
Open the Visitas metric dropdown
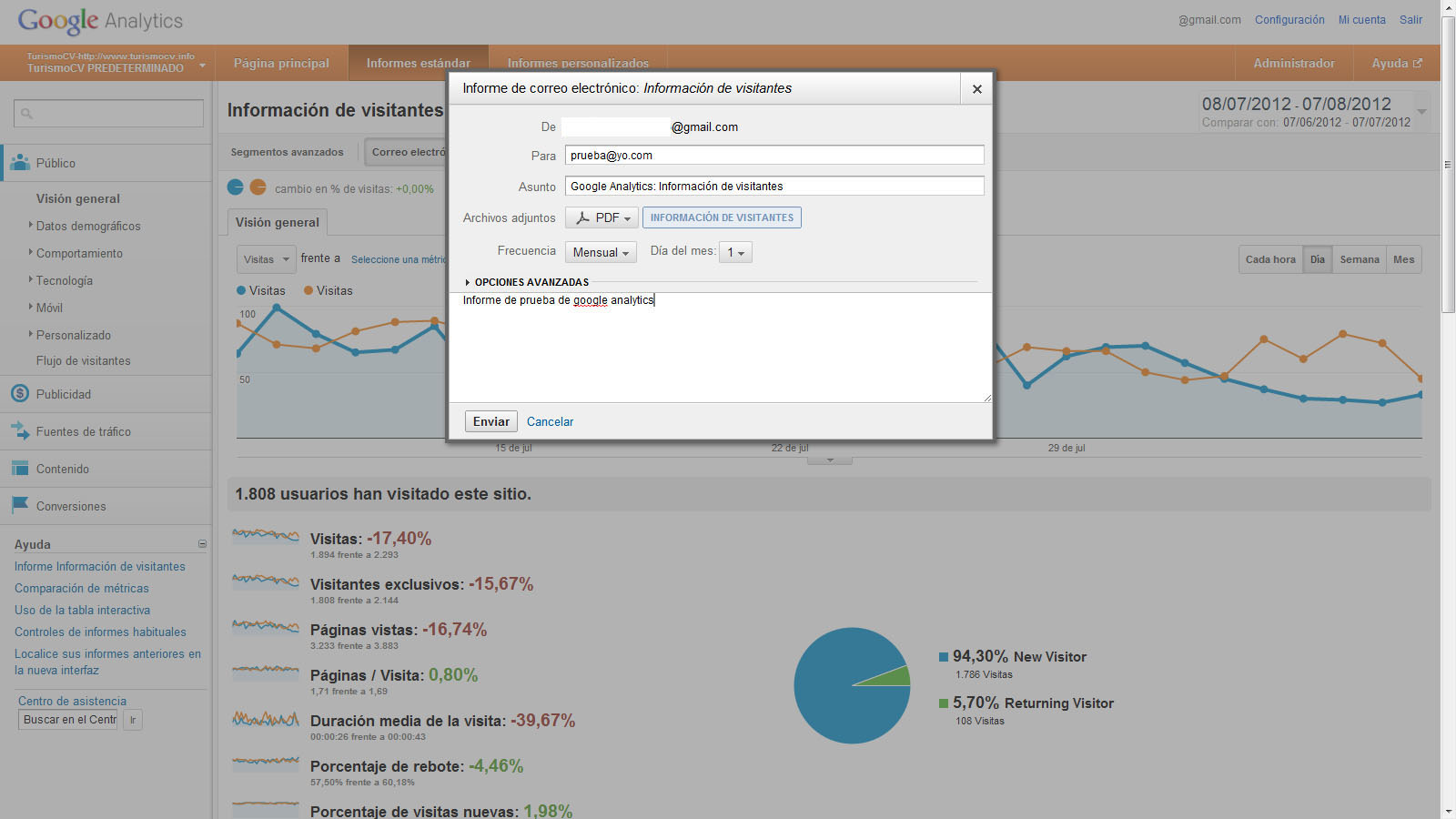click(x=266, y=259)
